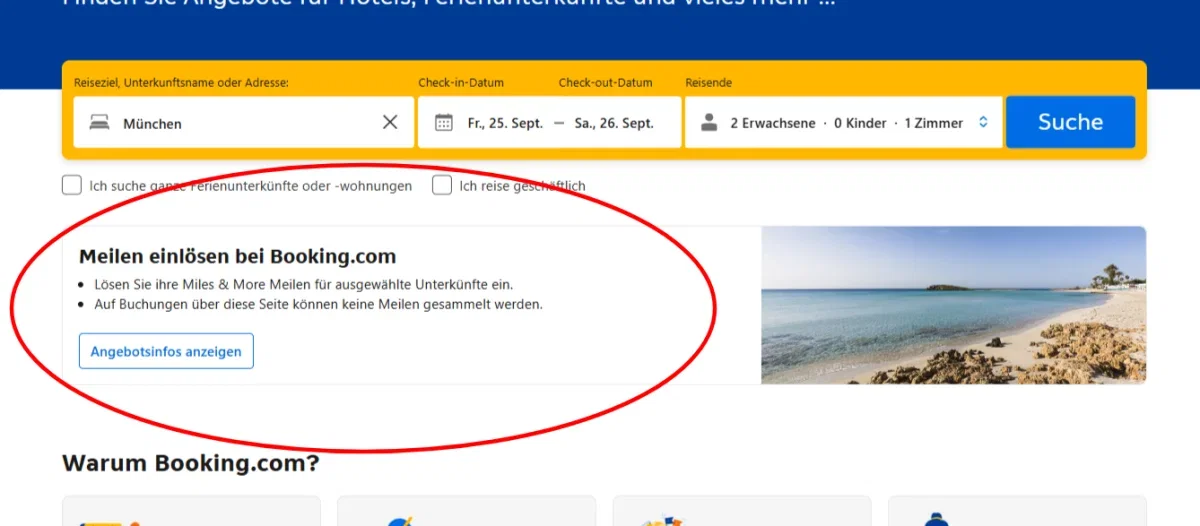1200x526 pixels.
Task: Click the 'keine Meilen gesammelt werden' bullet text
Action: [x=318, y=304]
